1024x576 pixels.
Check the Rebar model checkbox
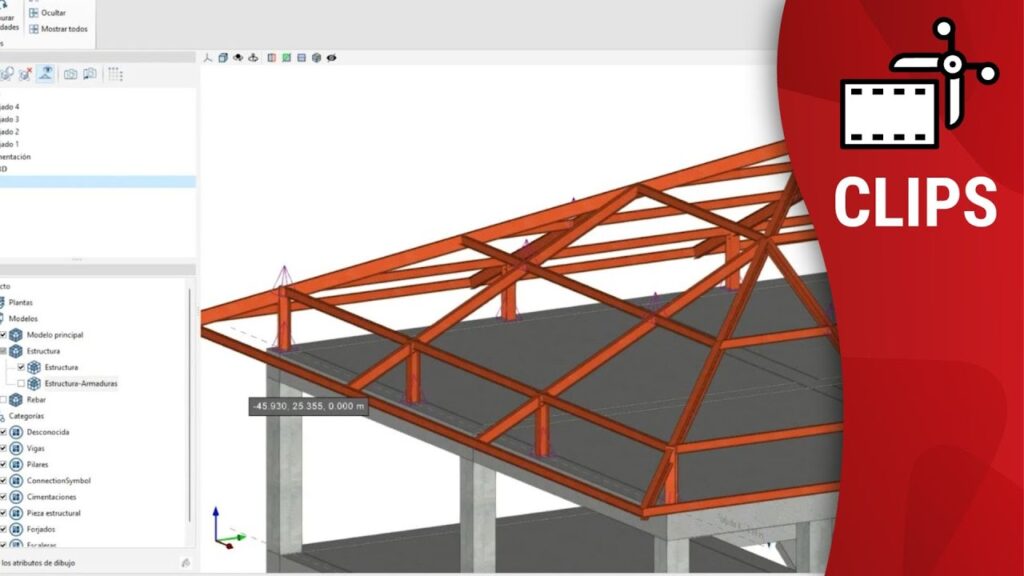click(3, 400)
